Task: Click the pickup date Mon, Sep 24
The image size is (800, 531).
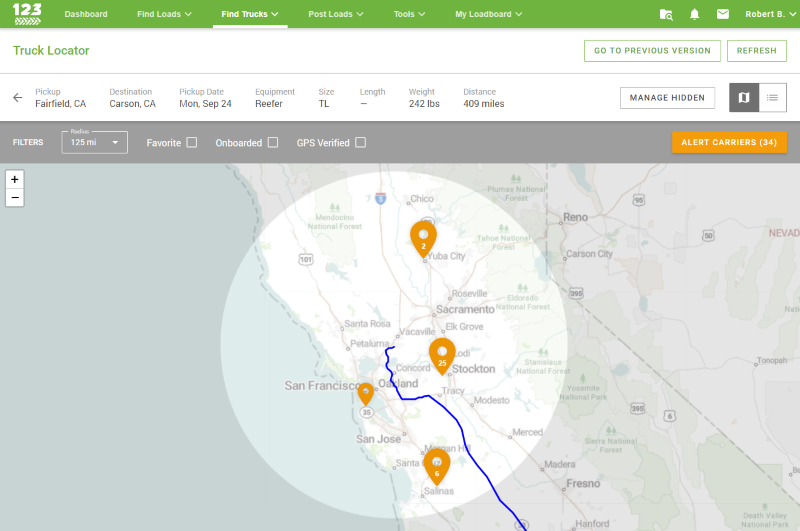Action: point(205,104)
